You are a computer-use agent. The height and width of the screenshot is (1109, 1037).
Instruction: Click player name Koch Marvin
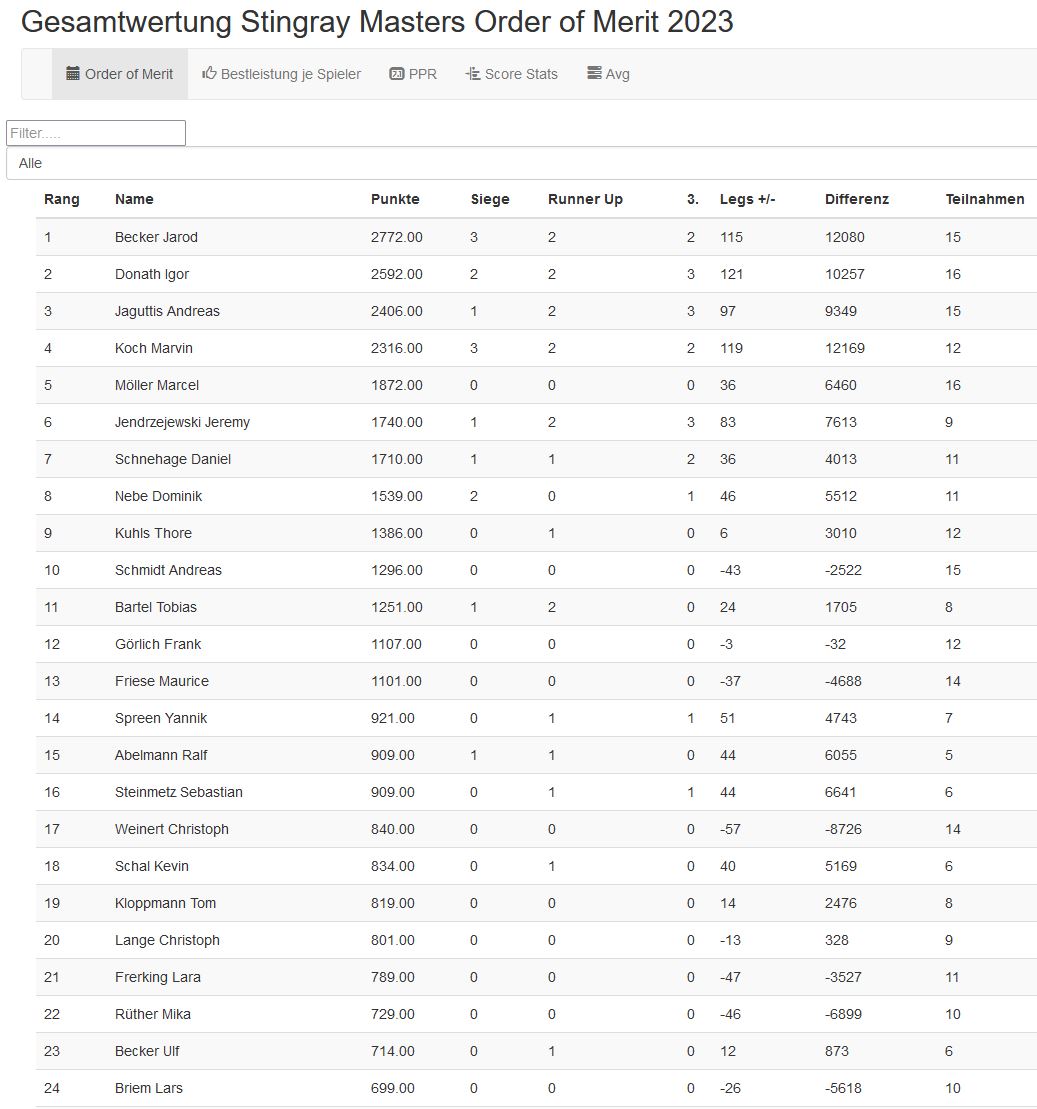point(154,348)
